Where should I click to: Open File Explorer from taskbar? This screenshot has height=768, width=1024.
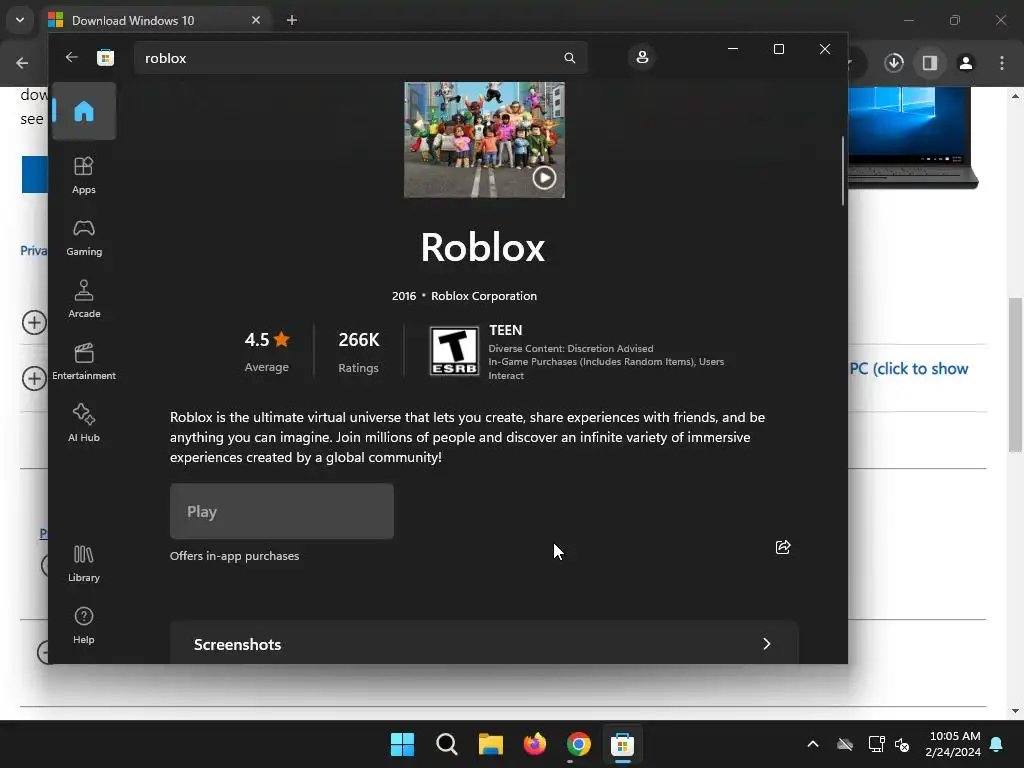[x=490, y=744]
